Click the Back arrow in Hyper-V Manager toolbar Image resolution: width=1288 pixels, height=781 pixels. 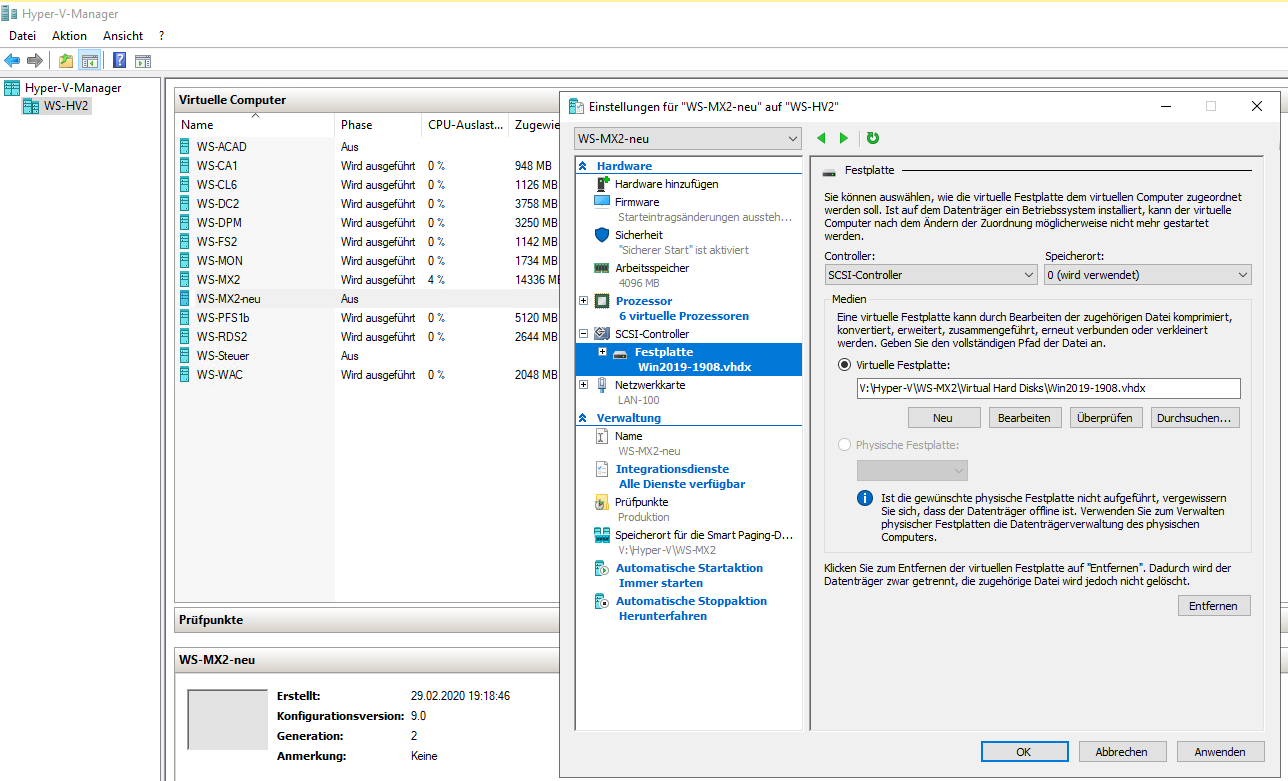tap(12, 60)
